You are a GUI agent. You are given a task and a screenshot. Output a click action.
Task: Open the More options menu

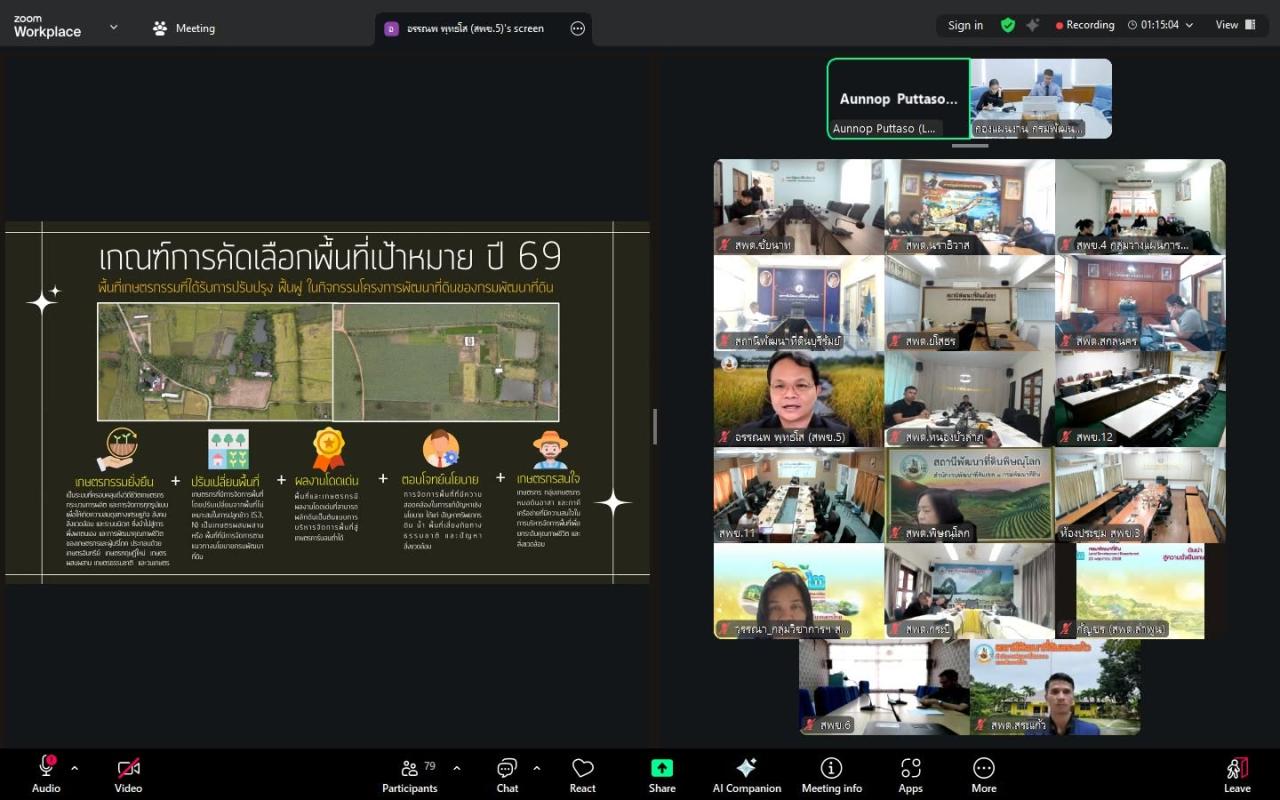pyautogui.click(x=984, y=775)
